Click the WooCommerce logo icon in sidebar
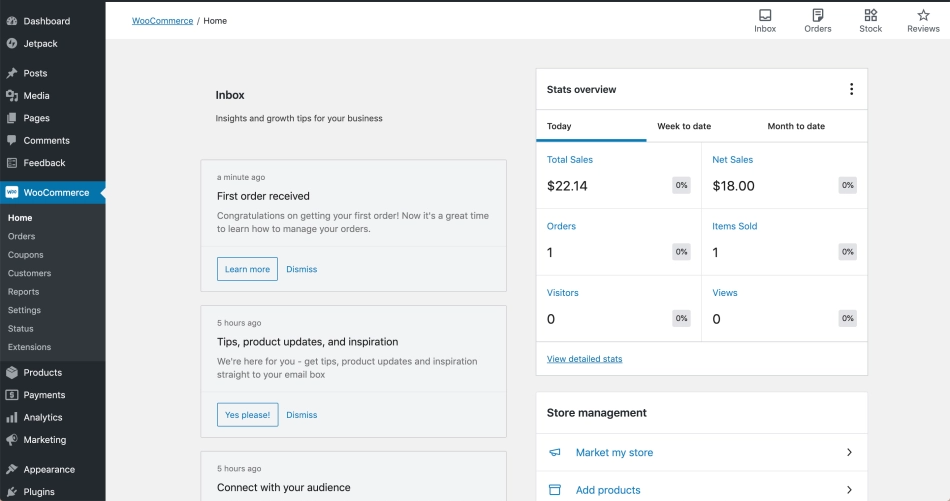 tap(12, 193)
